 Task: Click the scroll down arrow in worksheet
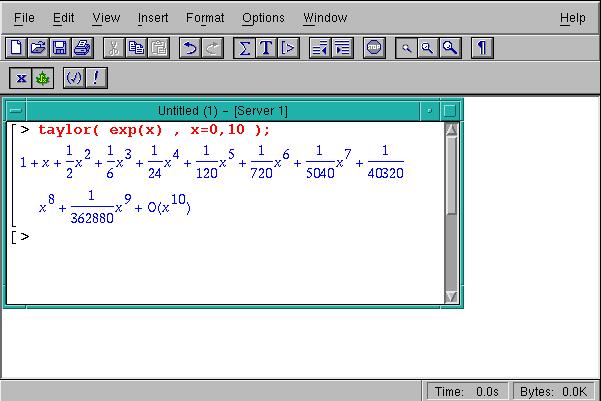click(450, 296)
